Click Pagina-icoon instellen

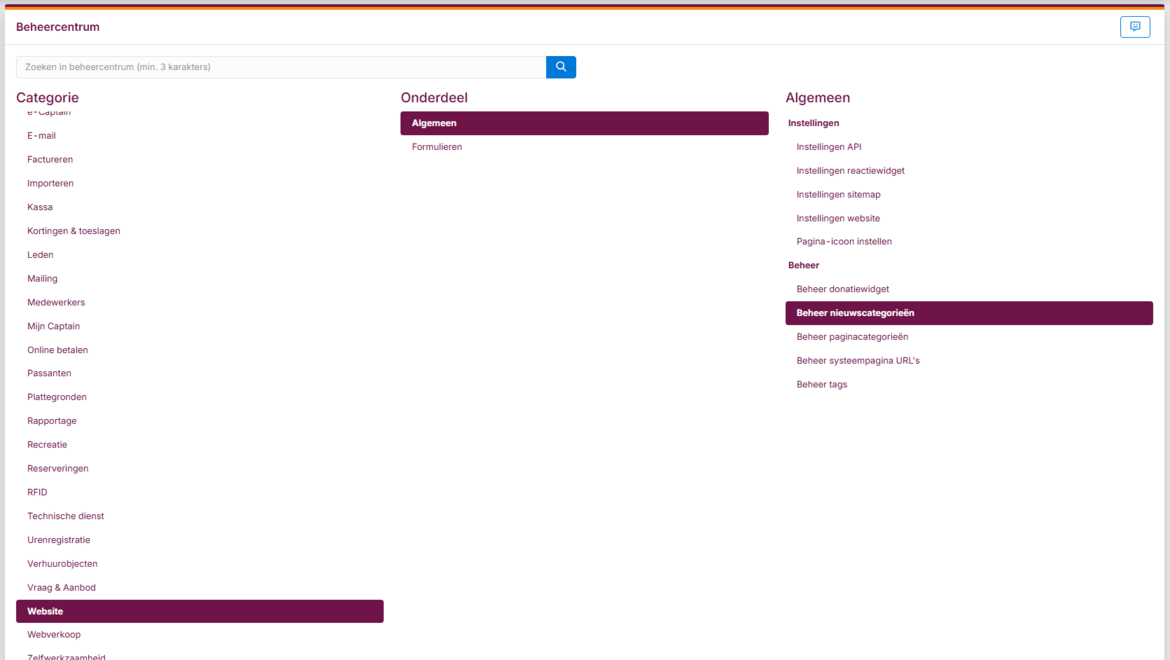coord(844,242)
